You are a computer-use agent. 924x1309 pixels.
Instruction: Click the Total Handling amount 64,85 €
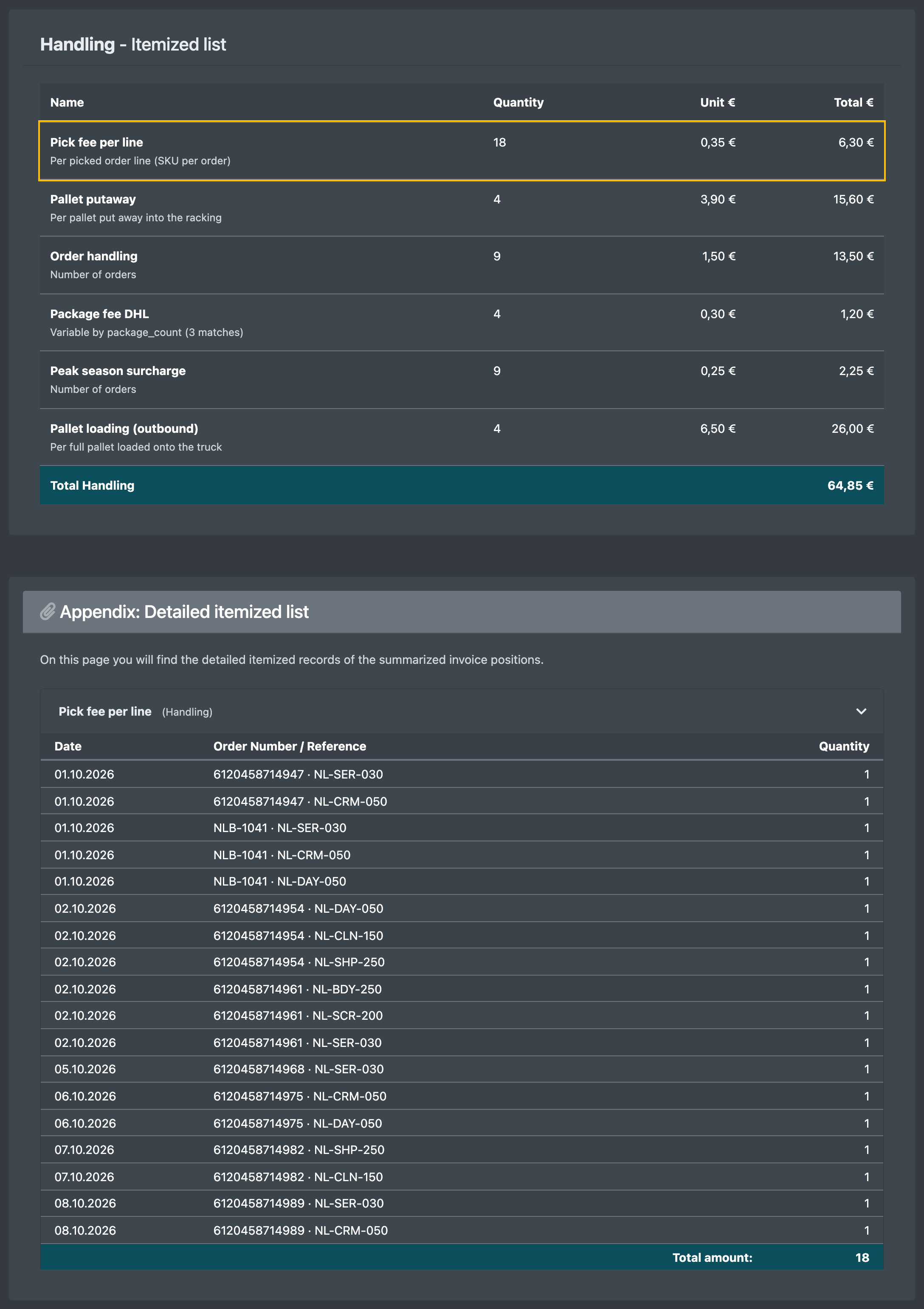coord(851,486)
